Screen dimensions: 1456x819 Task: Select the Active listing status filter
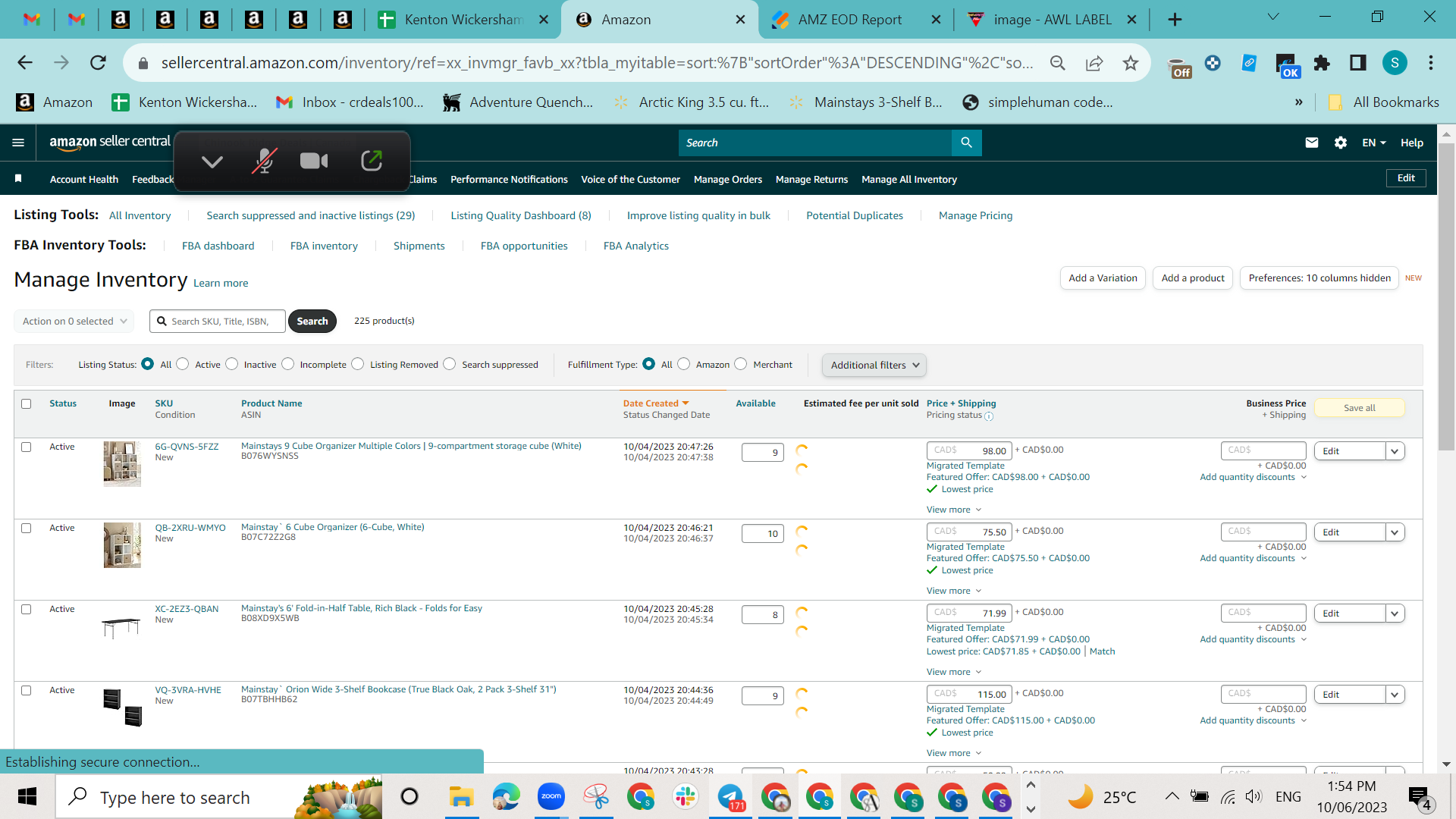[x=183, y=364]
